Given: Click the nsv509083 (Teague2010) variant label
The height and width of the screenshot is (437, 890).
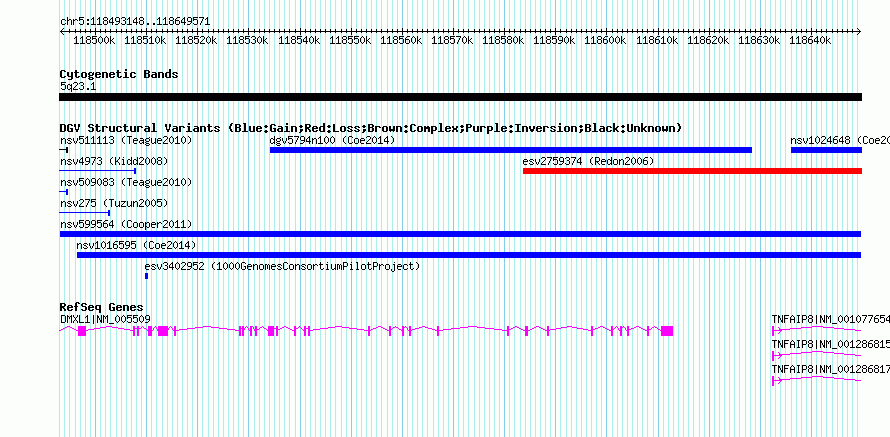Looking at the screenshot, I should [x=126, y=183].
